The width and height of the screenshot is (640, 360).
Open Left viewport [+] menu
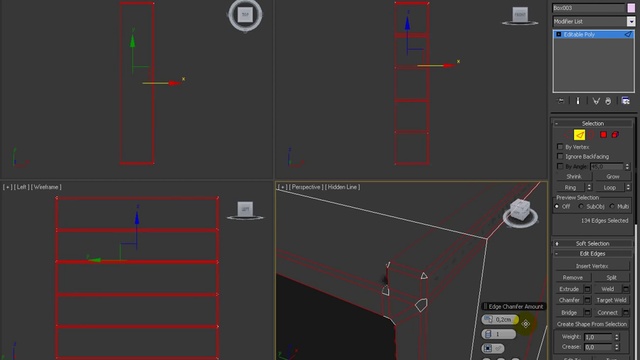tap(7, 187)
